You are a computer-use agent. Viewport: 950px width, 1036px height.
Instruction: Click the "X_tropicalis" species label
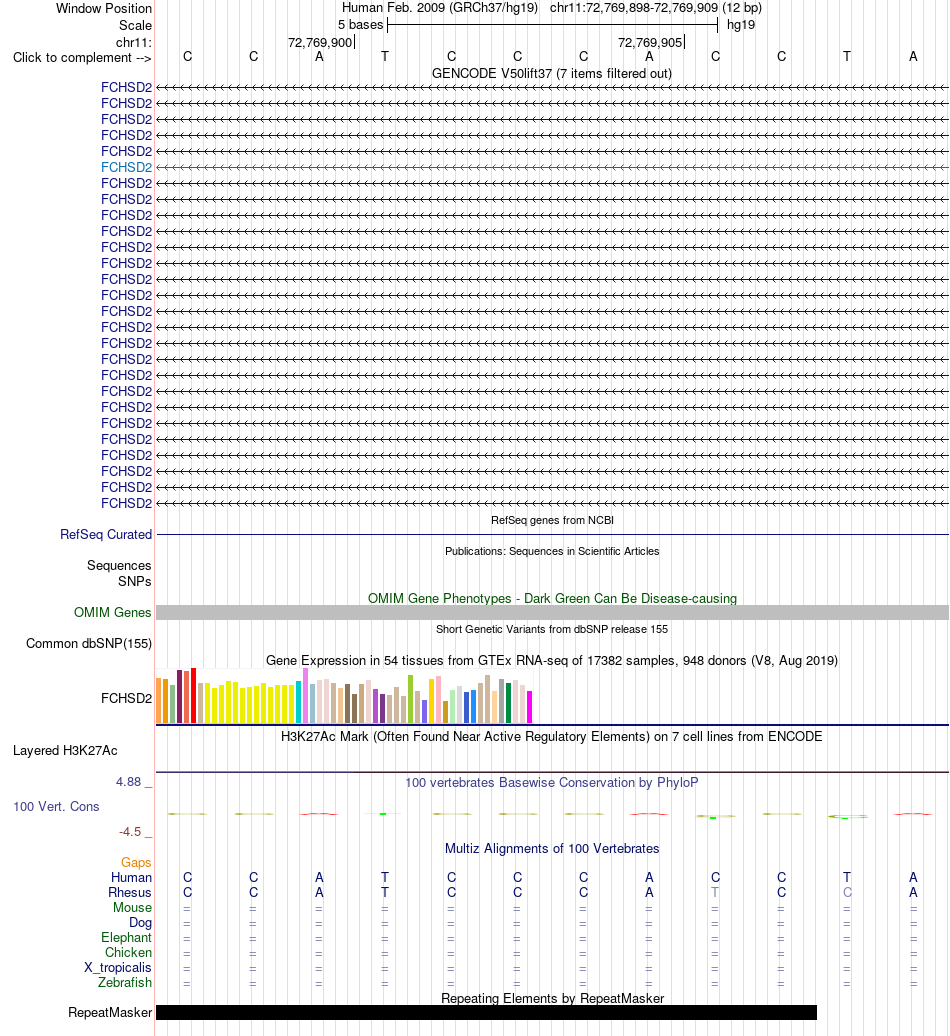click(x=118, y=968)
